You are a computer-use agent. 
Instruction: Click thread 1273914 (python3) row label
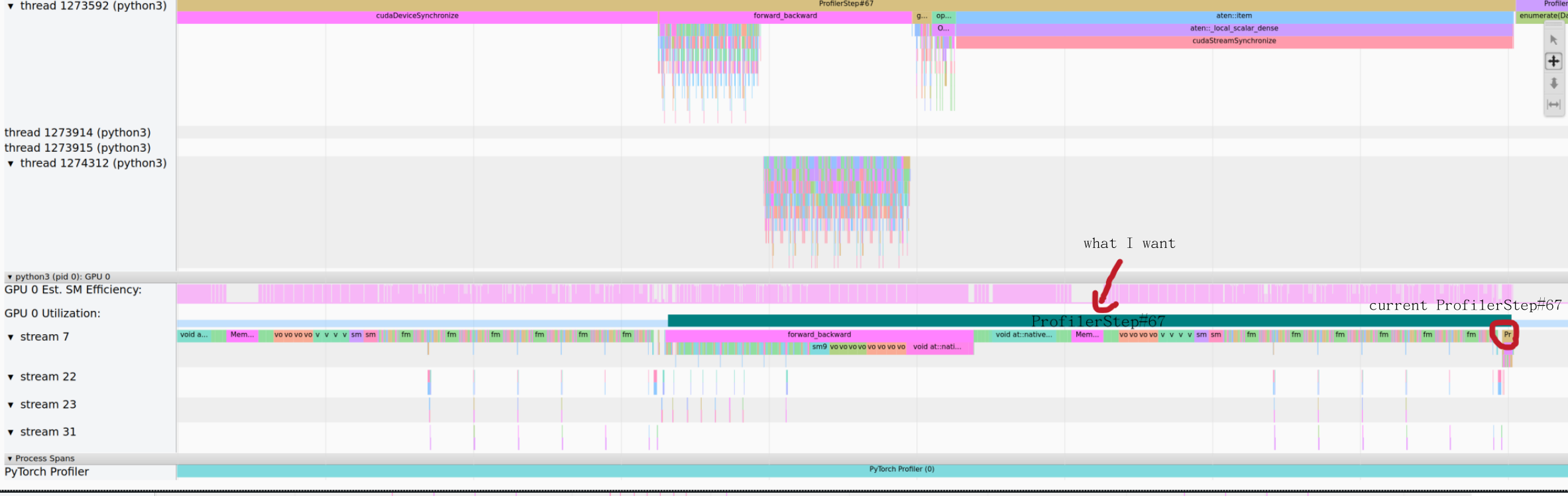[78, 133]
